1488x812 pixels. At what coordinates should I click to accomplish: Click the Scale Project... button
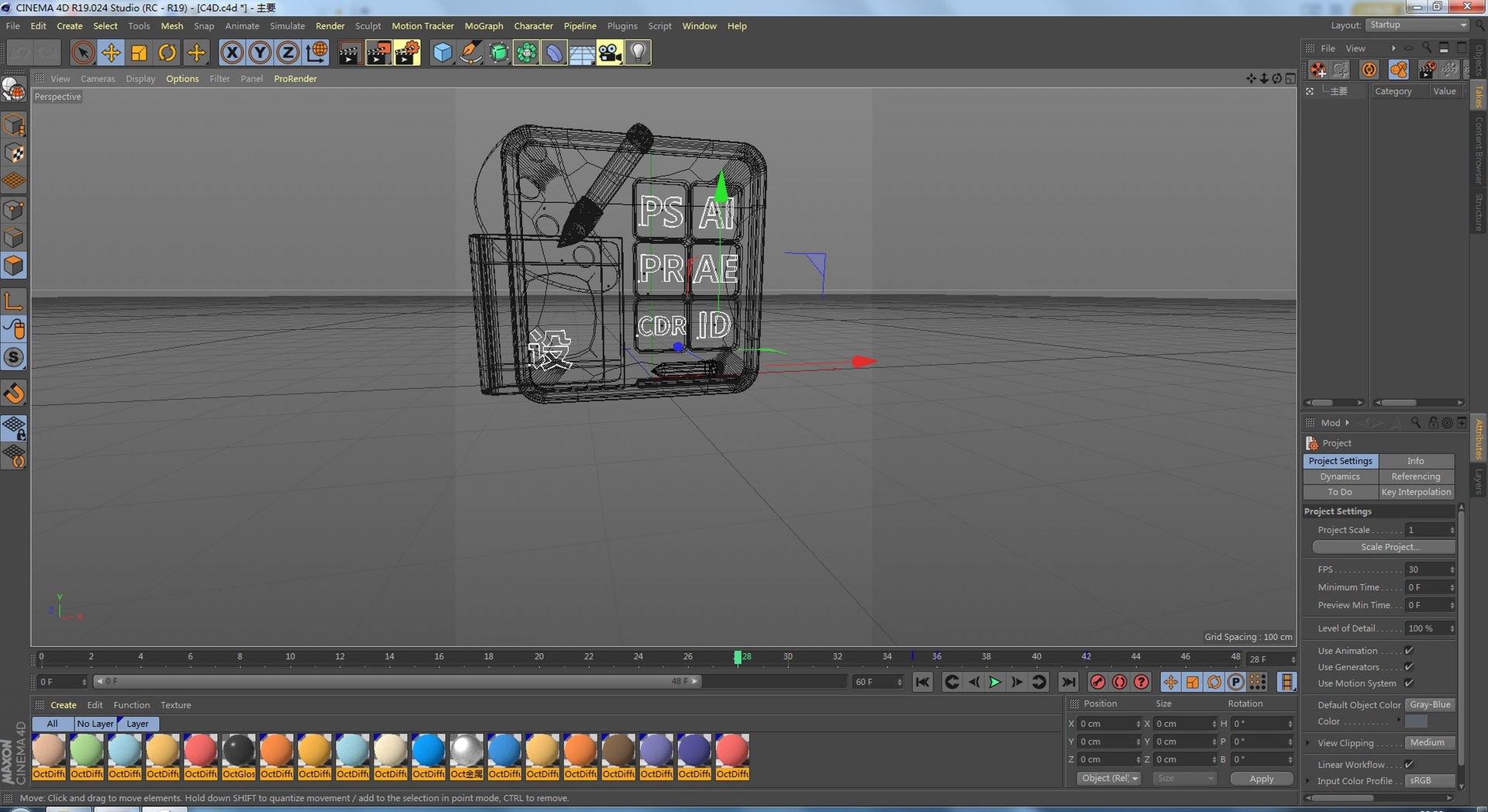coord(1384,547)
